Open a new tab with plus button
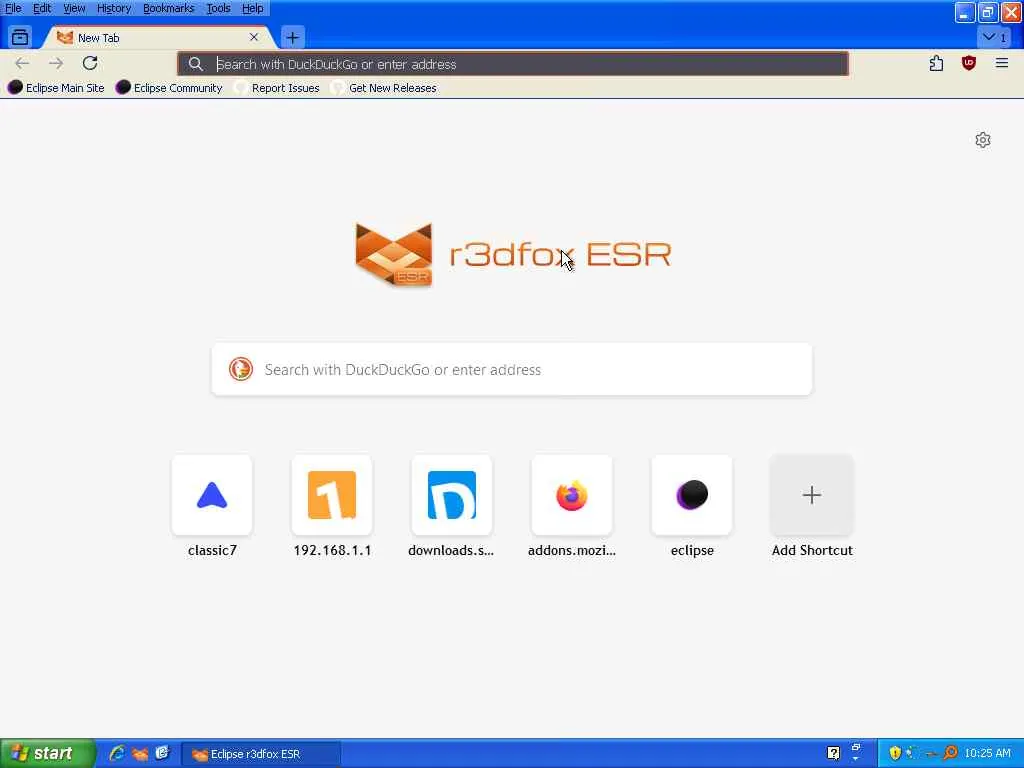This screenshot has height=768, width=1024. [293, 38]
